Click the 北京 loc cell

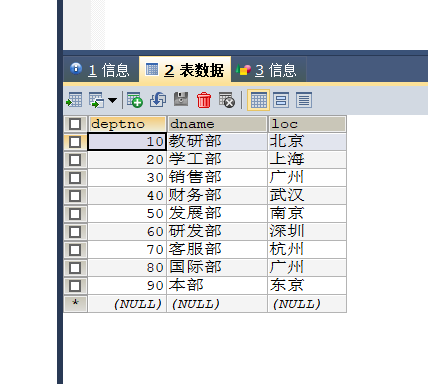pos(307,142)
